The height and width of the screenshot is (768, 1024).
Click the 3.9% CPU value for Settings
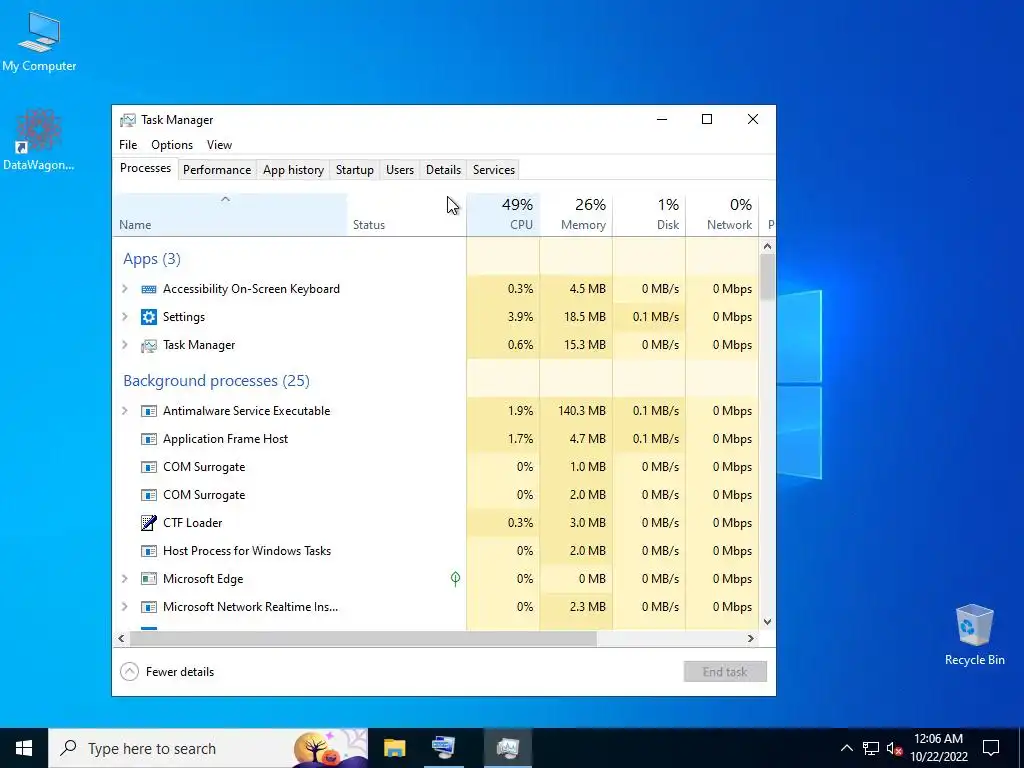(x=520, y=317)
